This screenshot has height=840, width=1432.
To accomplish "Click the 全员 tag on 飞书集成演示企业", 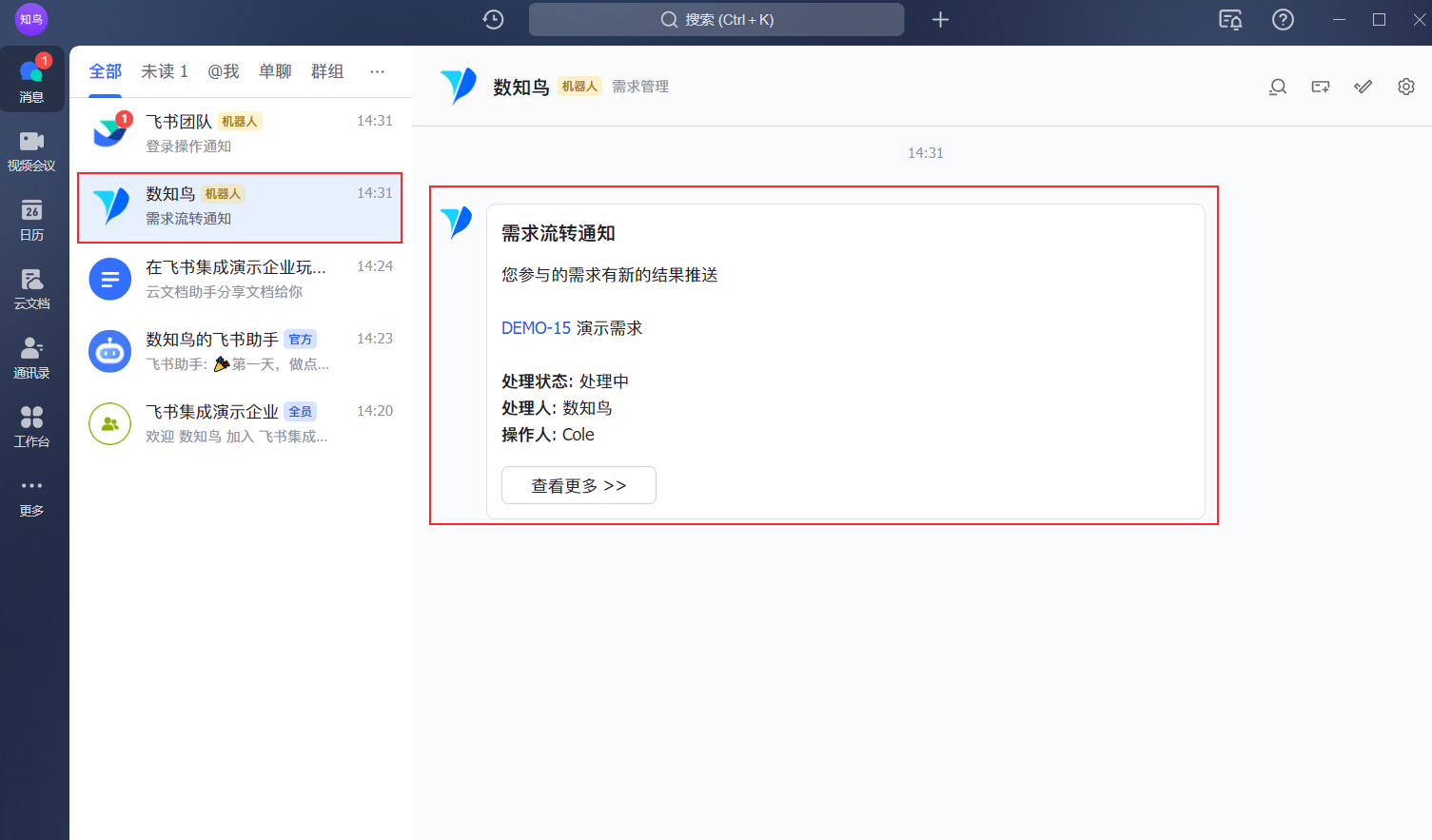I will 301,412.
